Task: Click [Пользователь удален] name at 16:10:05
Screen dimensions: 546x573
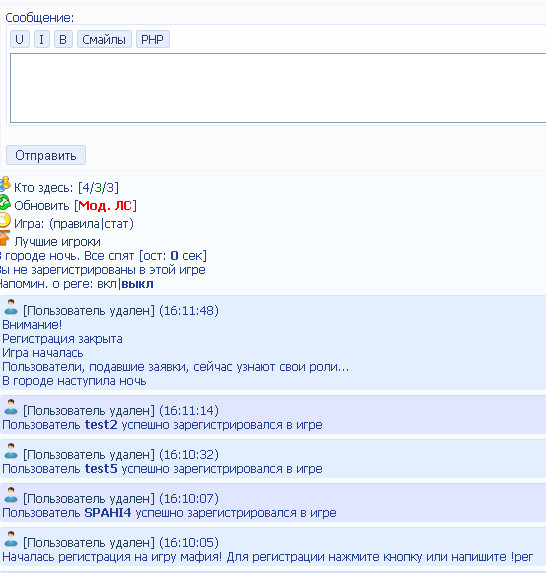Action: click(89, 543)
